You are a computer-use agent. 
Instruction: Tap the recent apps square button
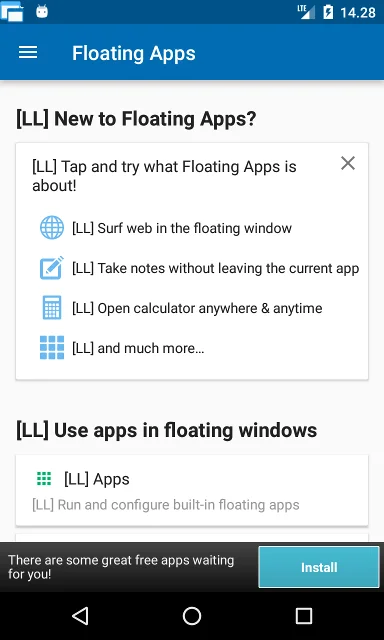point(304,616)
